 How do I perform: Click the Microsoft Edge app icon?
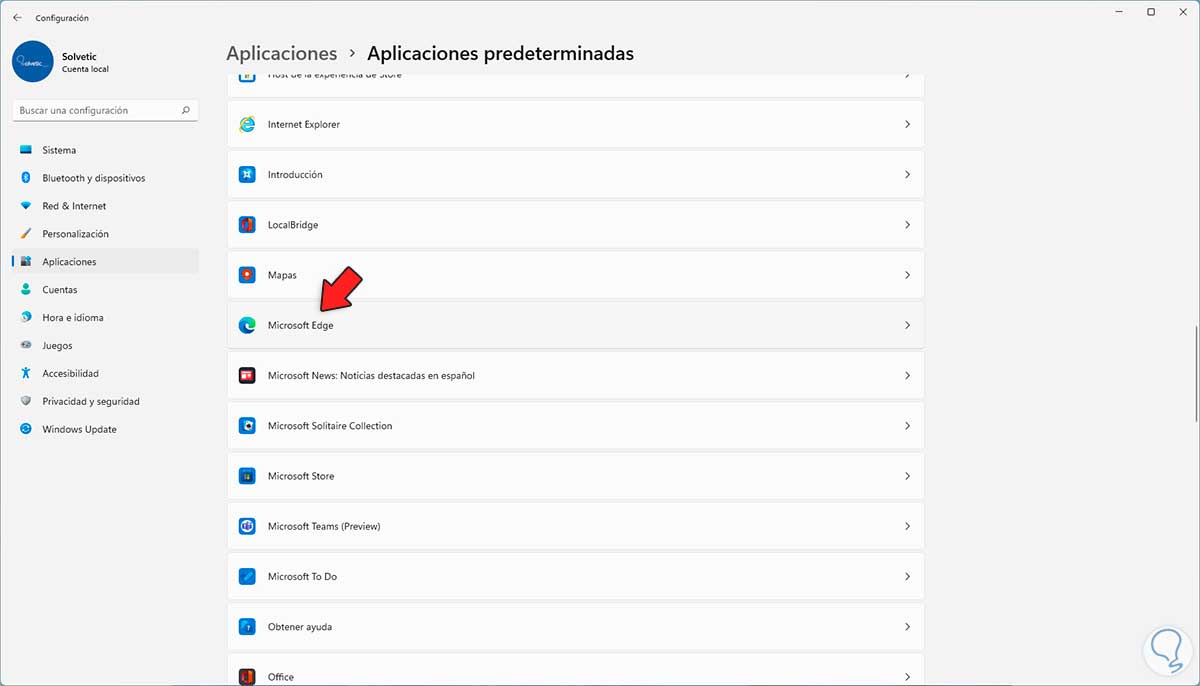click(x=247, y=325)
